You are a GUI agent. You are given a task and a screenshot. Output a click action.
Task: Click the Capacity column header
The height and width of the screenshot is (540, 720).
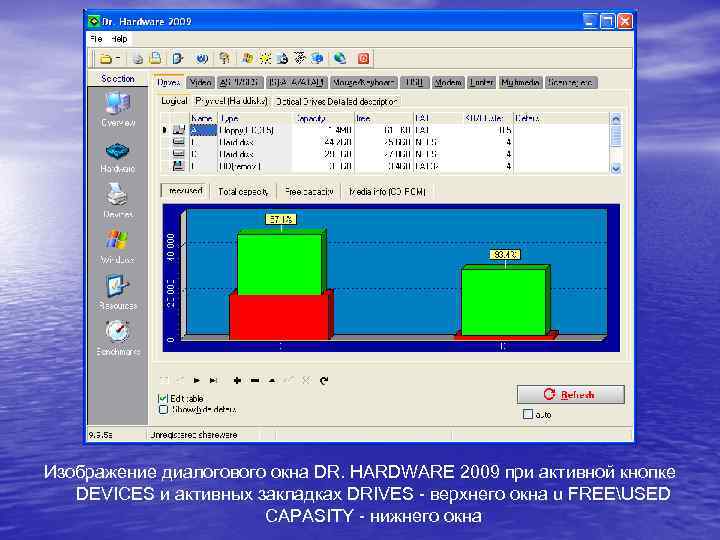[324, 118]
